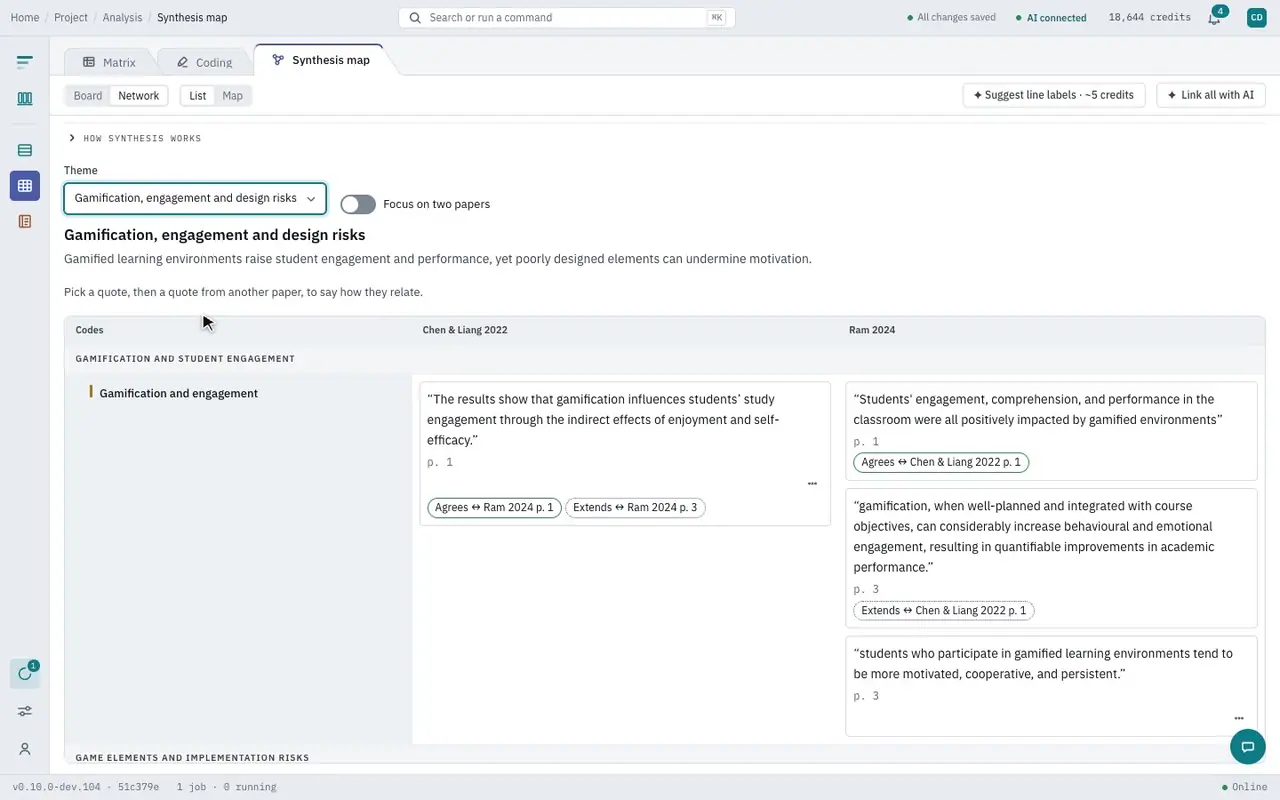Open more options on motivated cooperative quote
The width and height of the screenshot is (1280, 800).
pos(1239,718)
